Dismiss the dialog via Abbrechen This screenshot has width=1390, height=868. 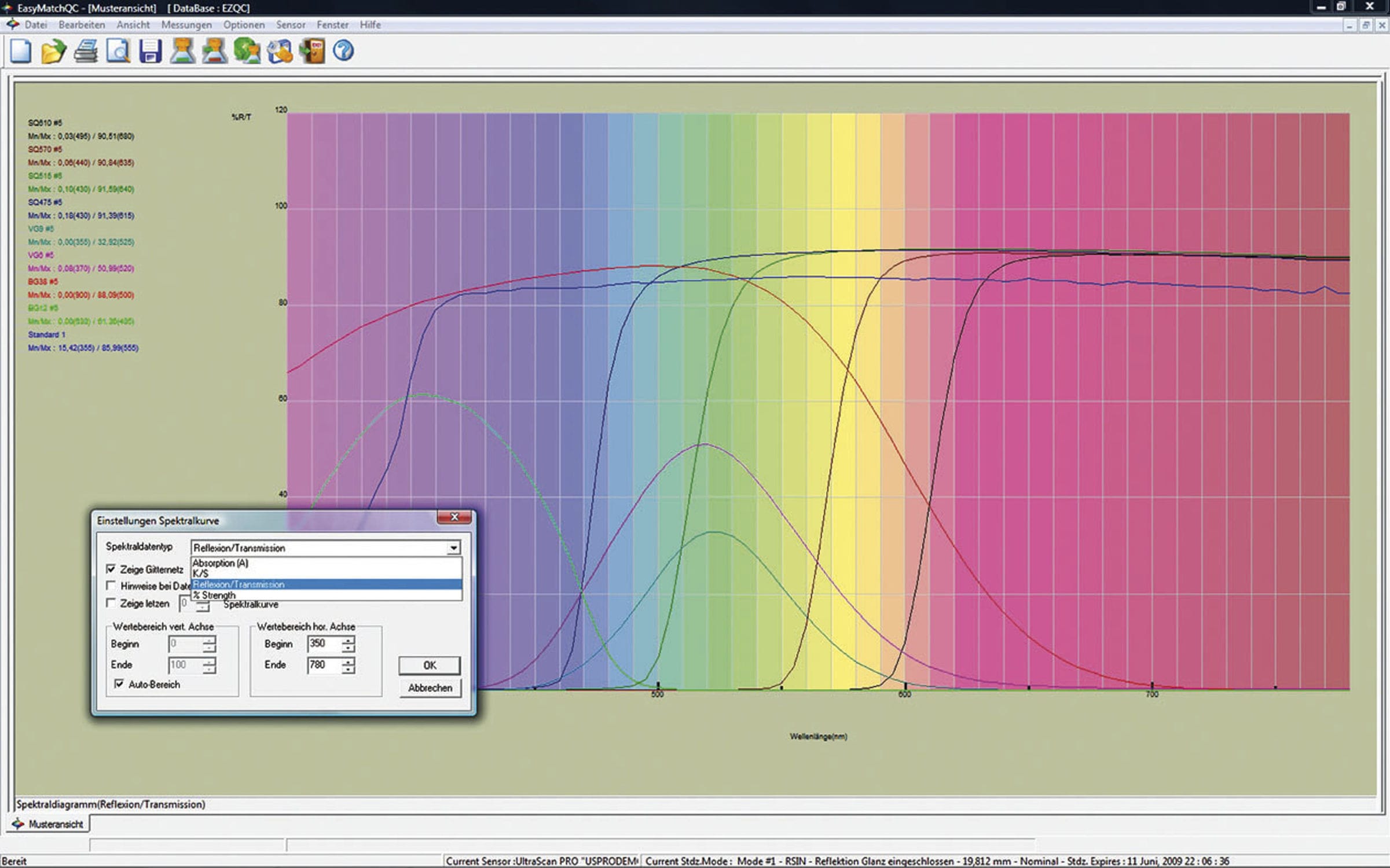coord(430,688)
